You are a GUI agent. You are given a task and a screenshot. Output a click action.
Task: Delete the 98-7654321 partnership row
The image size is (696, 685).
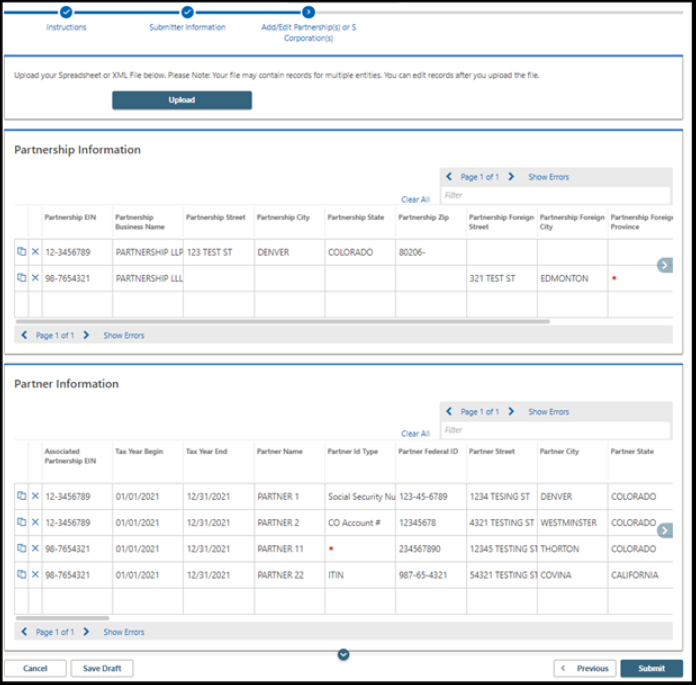35,278
